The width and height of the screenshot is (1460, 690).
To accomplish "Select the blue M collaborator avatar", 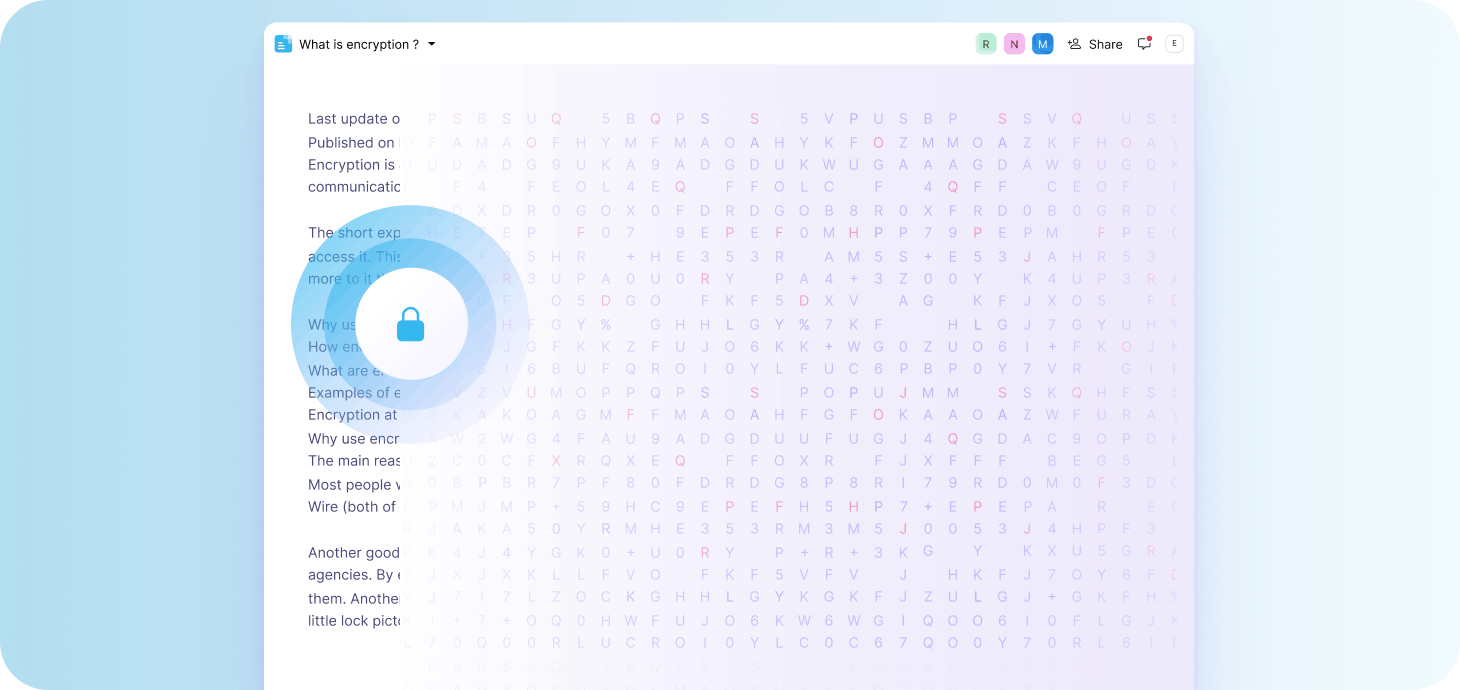I will (1043, 44).
